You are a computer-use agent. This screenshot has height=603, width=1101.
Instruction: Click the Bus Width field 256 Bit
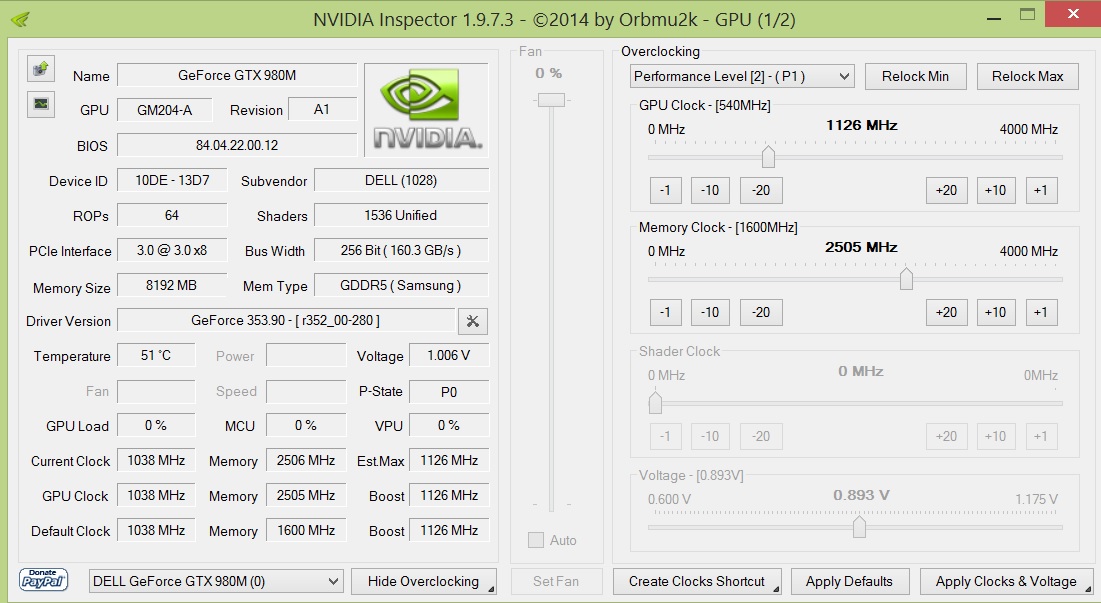[401, 251]
